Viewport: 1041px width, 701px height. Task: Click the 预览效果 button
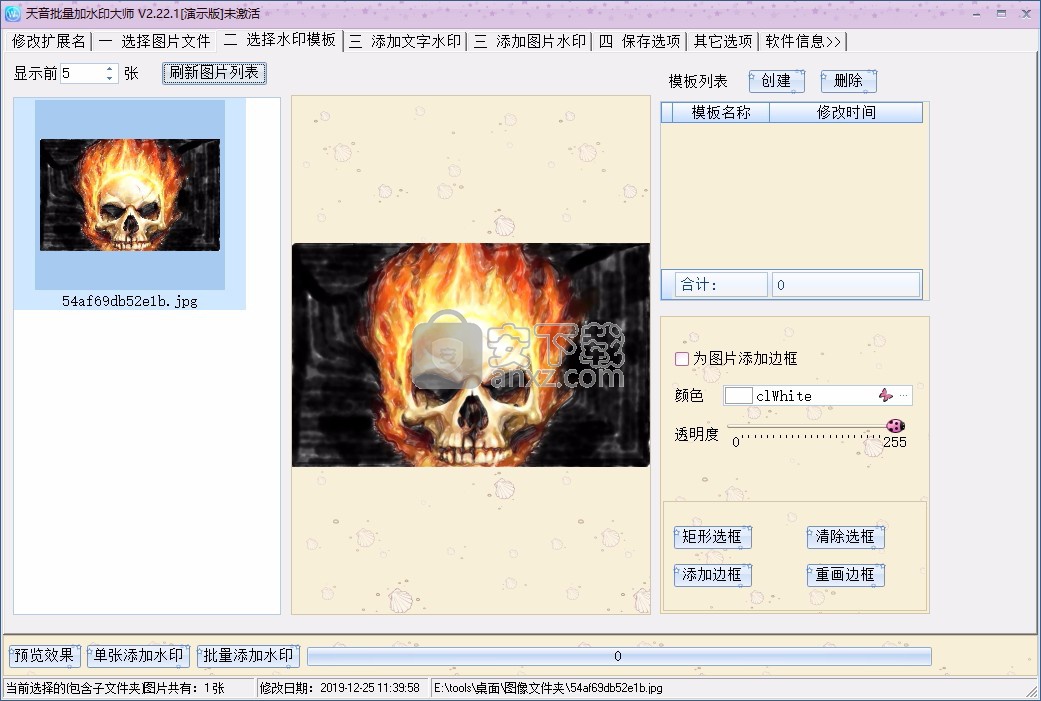[44, 656]
